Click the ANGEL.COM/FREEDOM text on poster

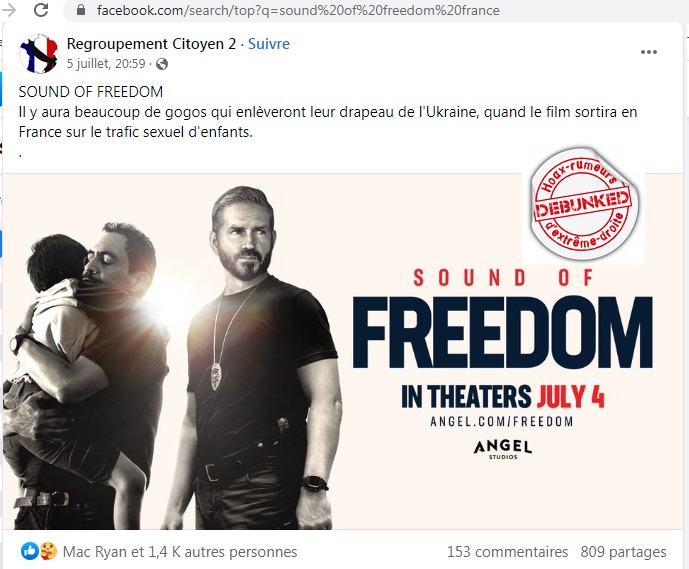502,421
